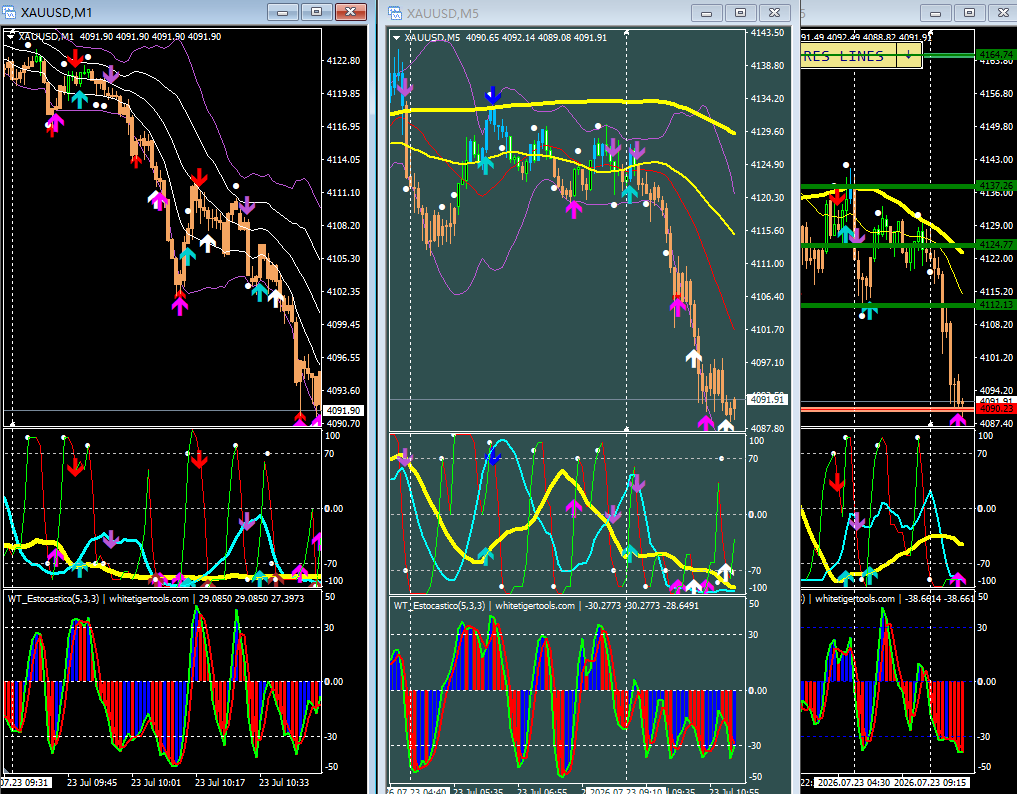The height and width of the screenshot is (794, 1017).
Task: Minimize the rightmost chart window
Action: point(935,13)
